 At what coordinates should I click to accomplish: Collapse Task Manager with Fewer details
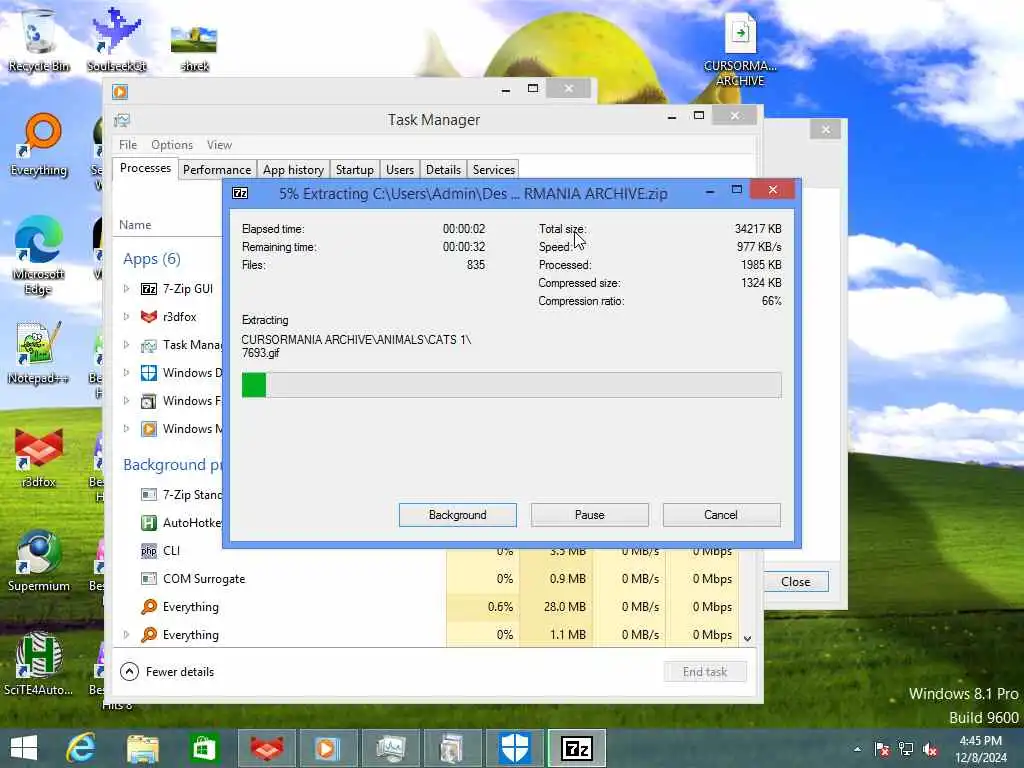click(x=167, y=671)
